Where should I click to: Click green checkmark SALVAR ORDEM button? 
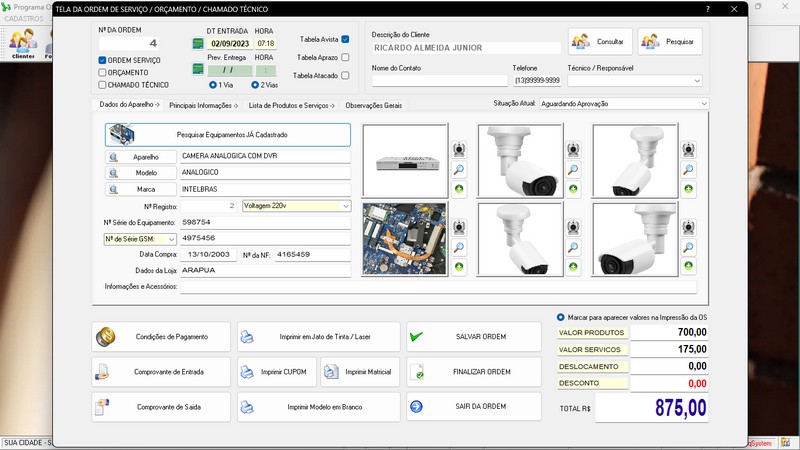pos(474,337)
